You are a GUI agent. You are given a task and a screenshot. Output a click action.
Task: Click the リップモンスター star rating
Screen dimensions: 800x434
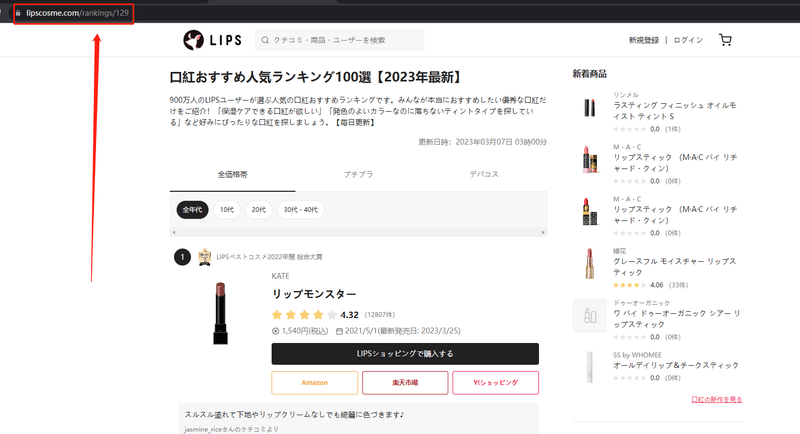click(304, 315)
